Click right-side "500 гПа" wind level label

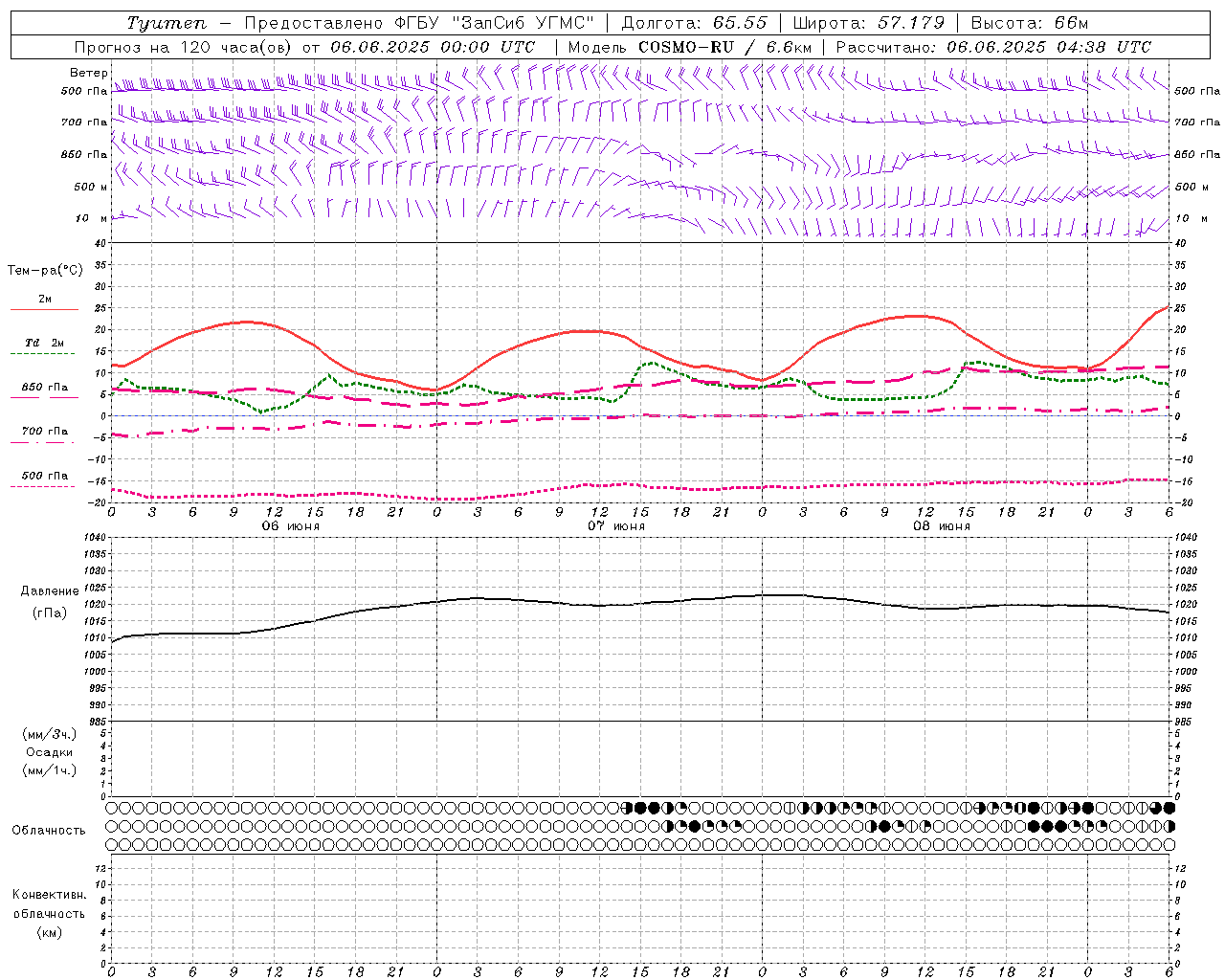(x=1197, y=91)
